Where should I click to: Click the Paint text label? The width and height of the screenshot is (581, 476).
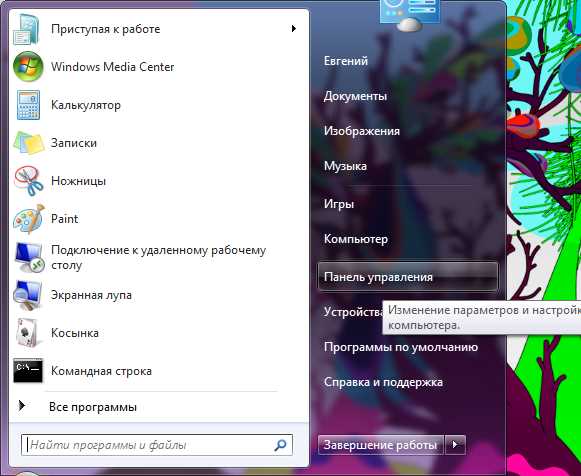click(x=64, y=219)
